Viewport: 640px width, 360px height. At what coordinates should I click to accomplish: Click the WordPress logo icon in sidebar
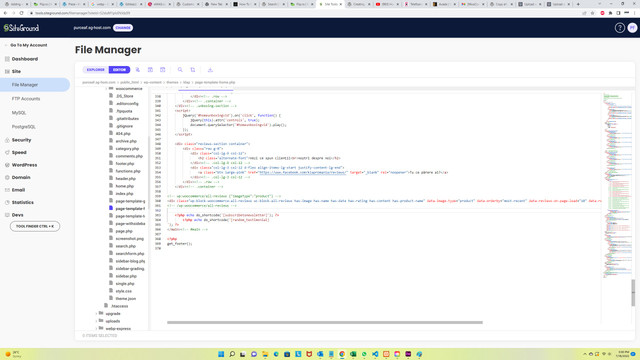point(7,165)
